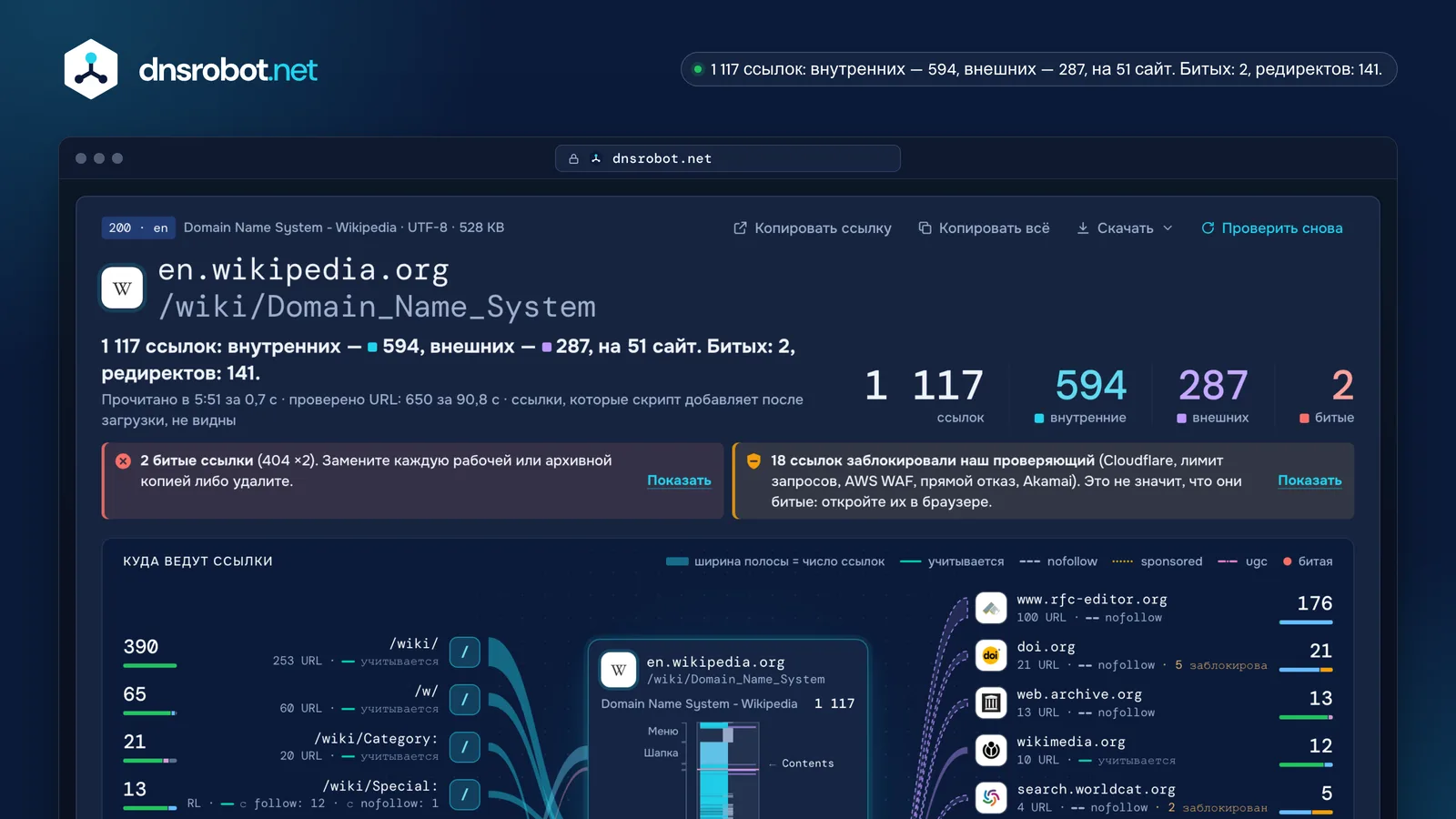Click the dnsrobot.net address bar field
1456x819 pixels.
pos(728,158)
